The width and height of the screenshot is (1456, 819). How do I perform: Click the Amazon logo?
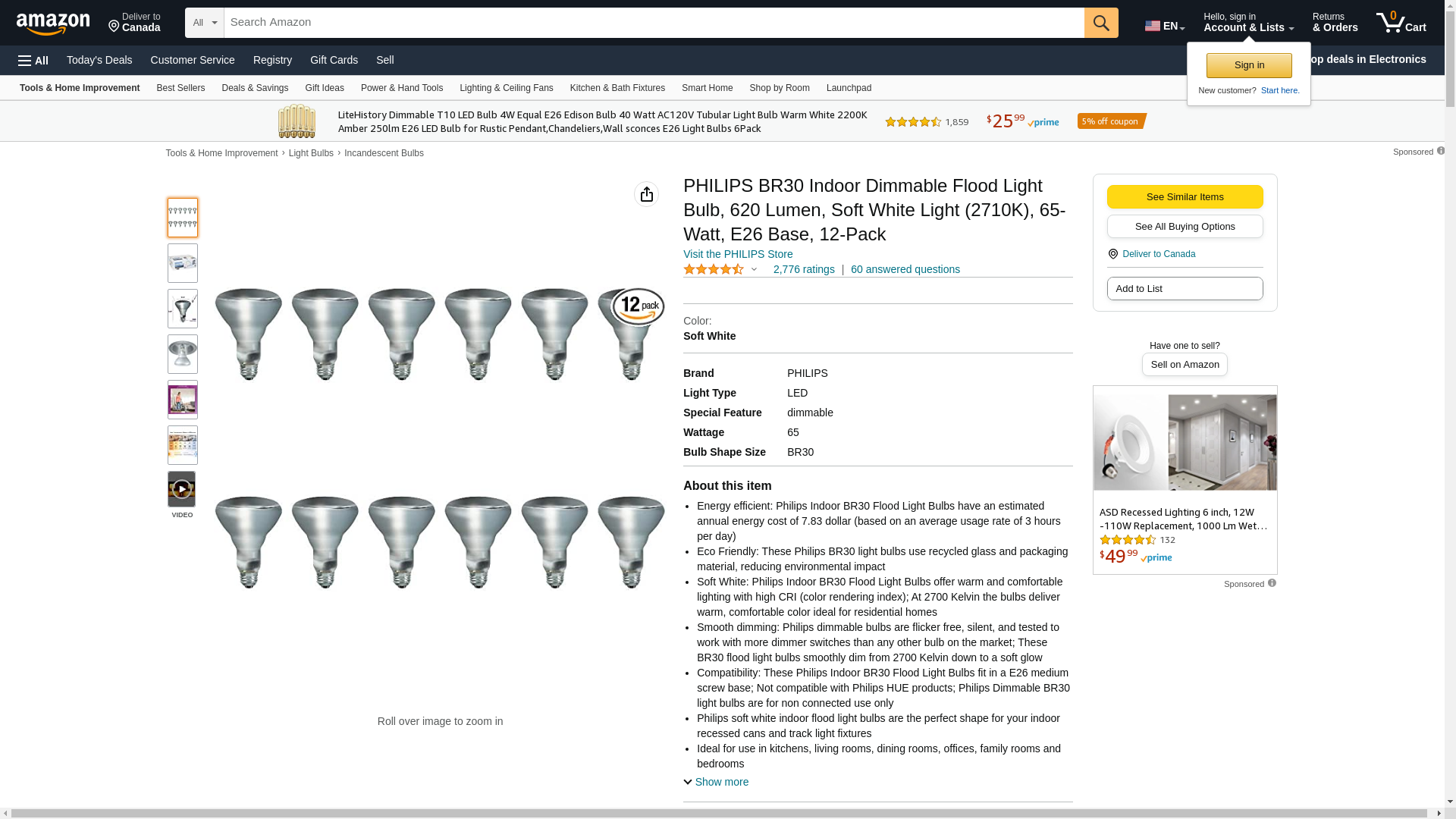(x=53, y=24)
